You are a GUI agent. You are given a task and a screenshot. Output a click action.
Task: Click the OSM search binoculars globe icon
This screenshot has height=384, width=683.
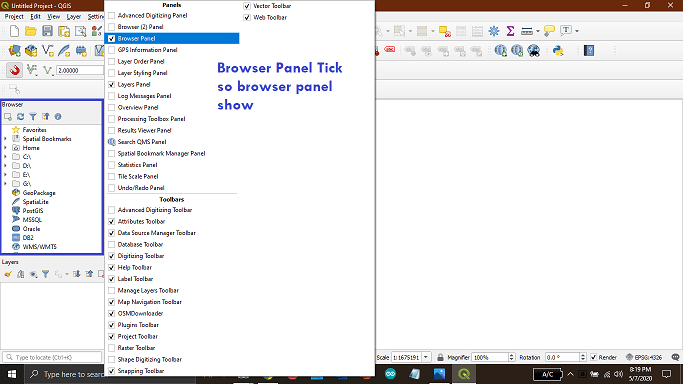(533, 51)
